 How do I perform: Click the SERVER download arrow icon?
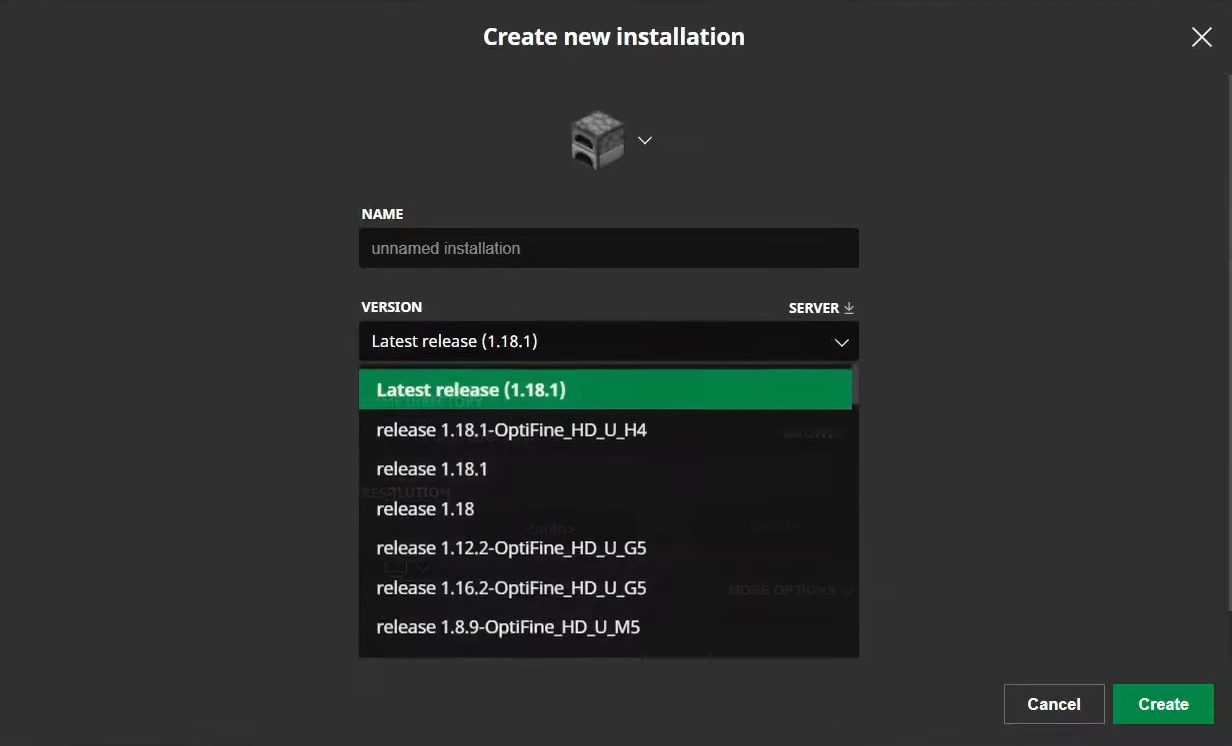[x=849, y=308]
